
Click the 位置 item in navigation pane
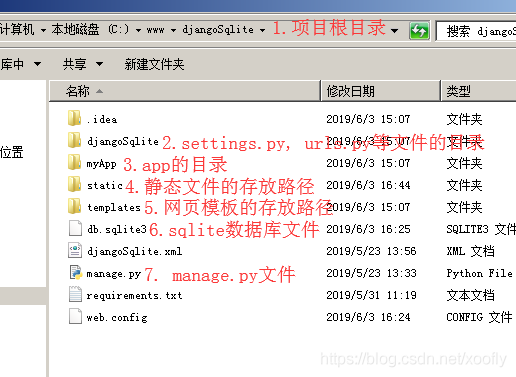(x=12, y=152)
